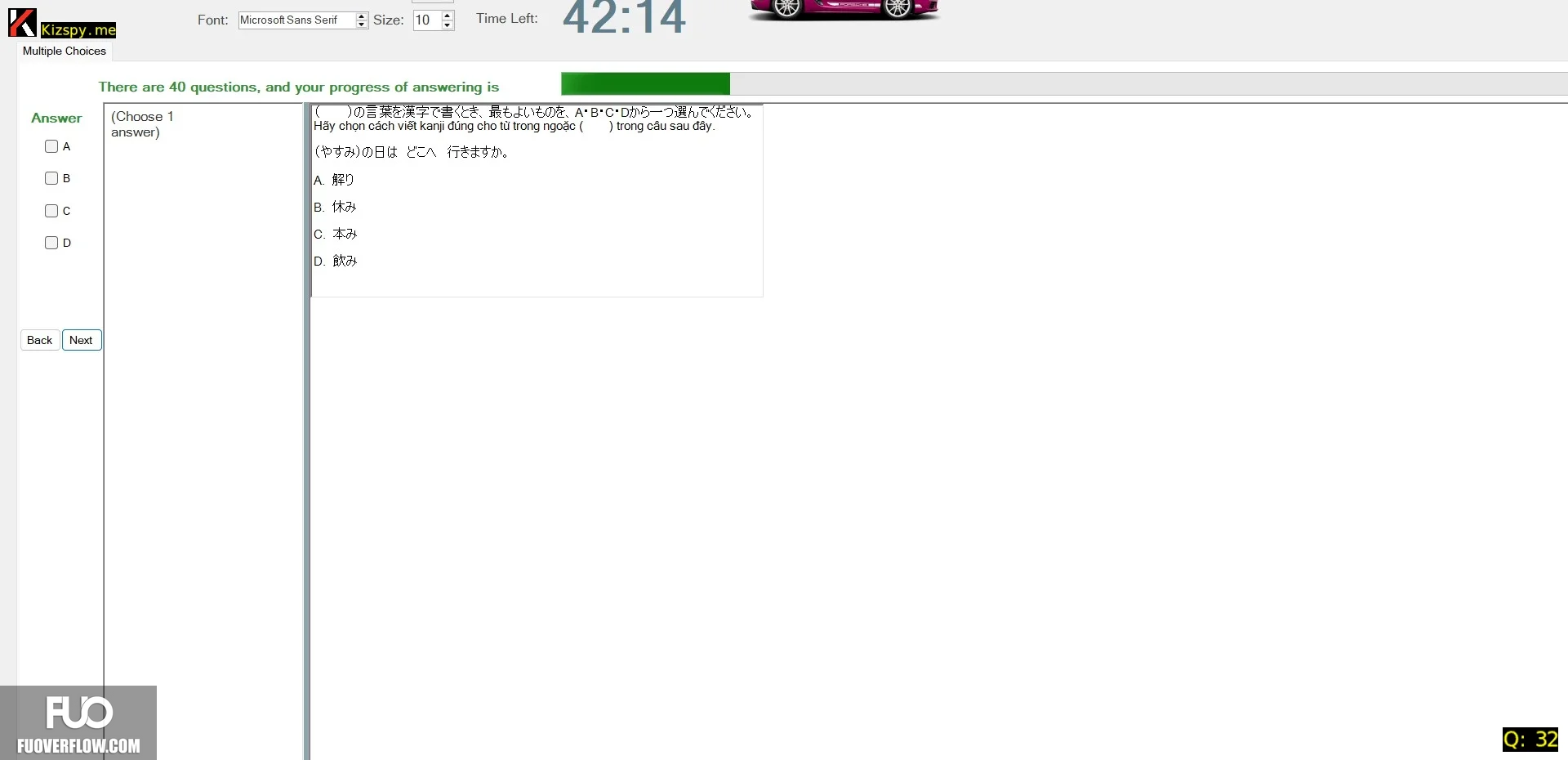The image size is (1568, 760).
Task: Check answer box A
Action: pyautogui.click(x=51, y=146)
